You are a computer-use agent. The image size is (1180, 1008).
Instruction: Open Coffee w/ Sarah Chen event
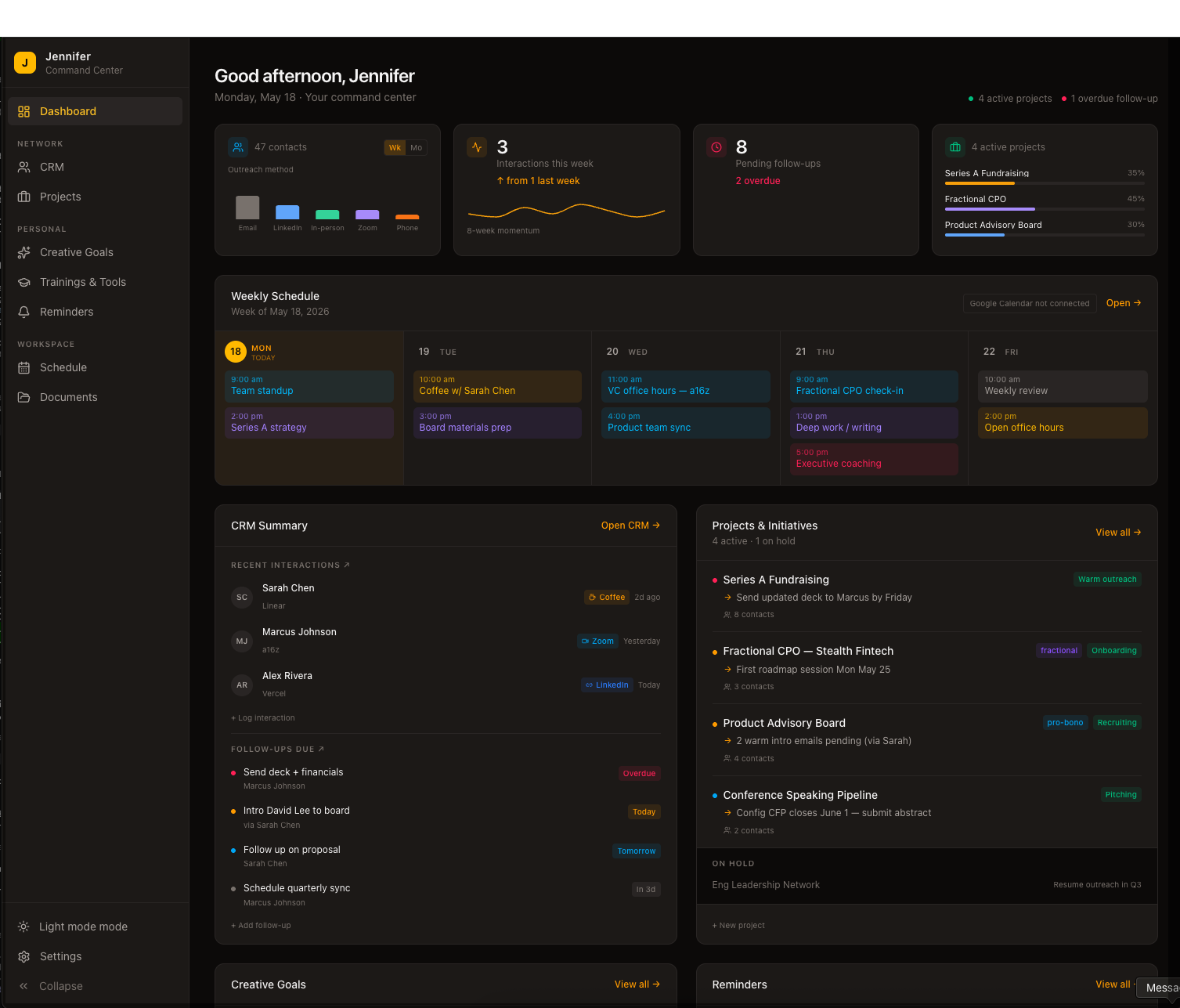pyautogui.click(x=497, y=386)
